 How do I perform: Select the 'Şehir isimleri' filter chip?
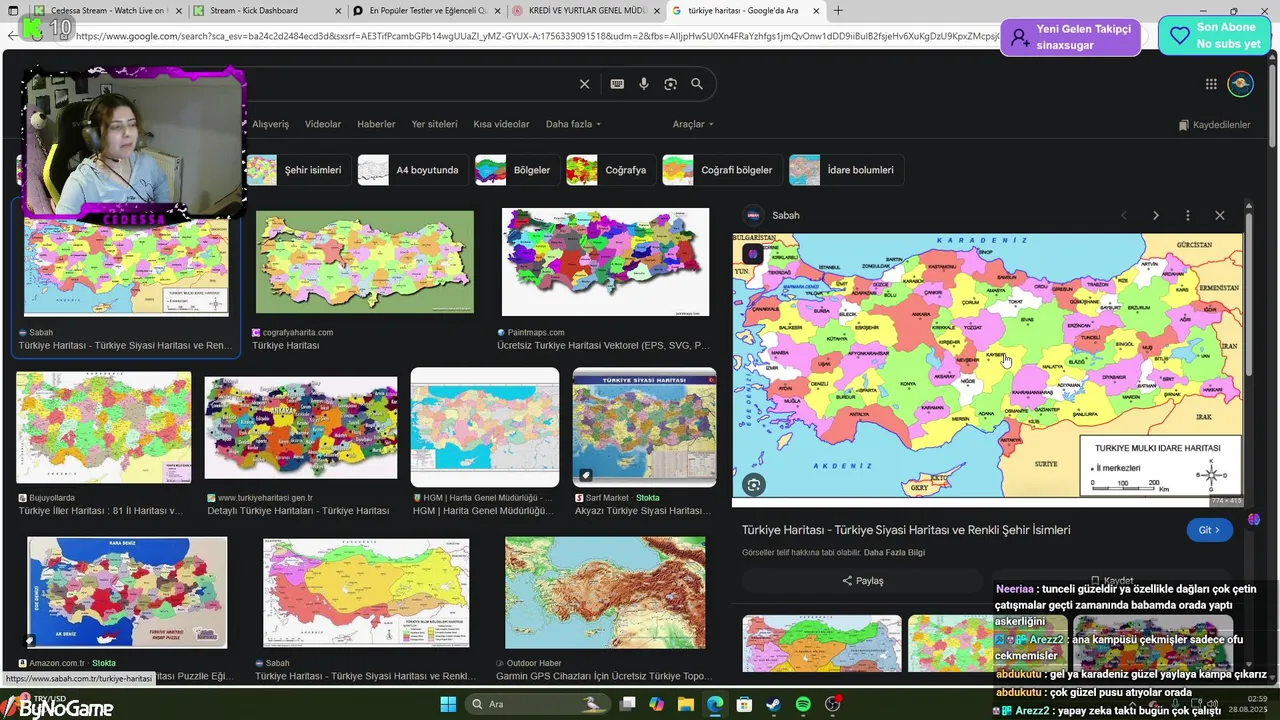[297, 170]
